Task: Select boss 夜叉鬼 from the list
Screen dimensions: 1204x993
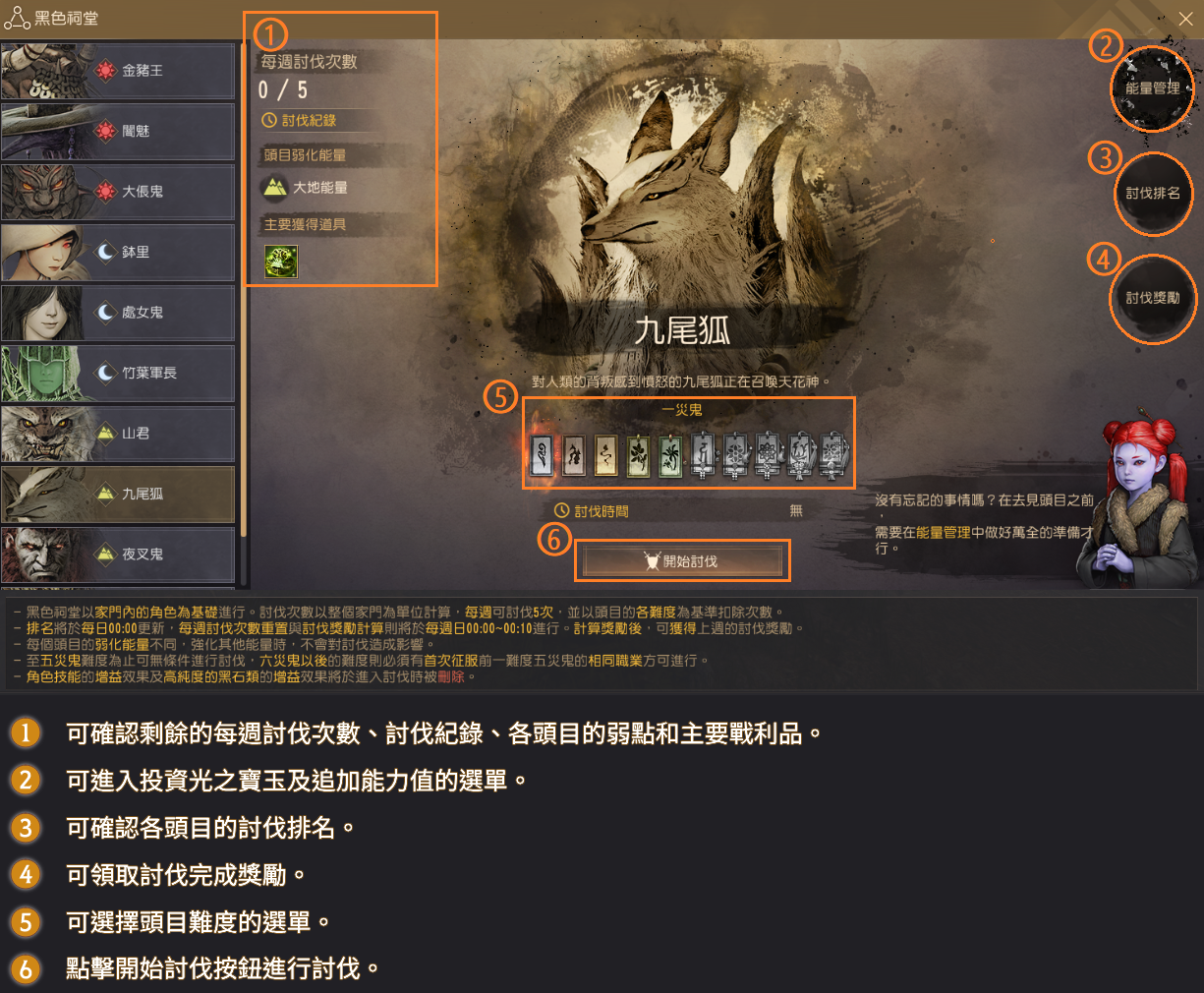Action: tap(118, 555)
